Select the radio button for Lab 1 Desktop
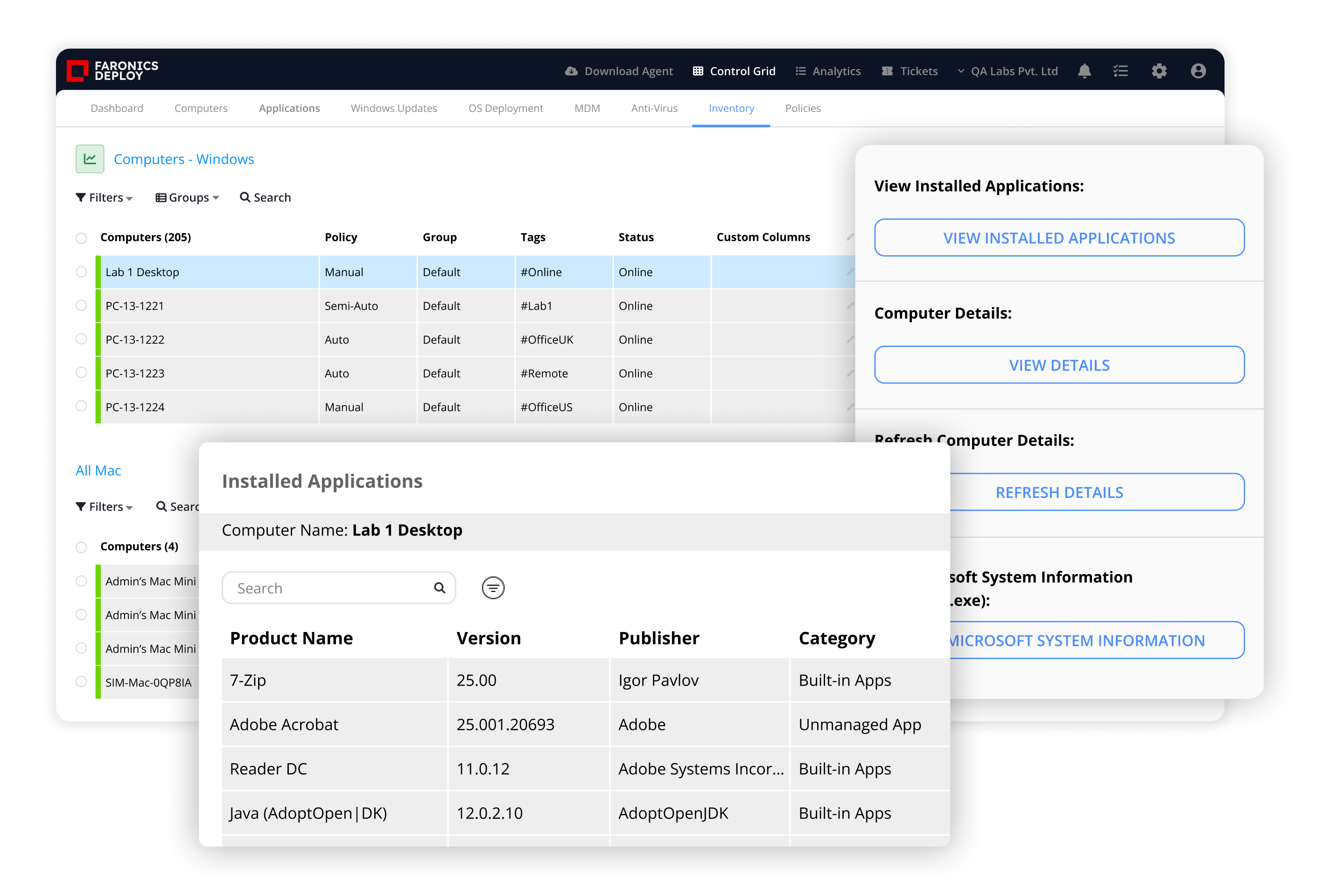1344x896 pixels. [81, 272]
